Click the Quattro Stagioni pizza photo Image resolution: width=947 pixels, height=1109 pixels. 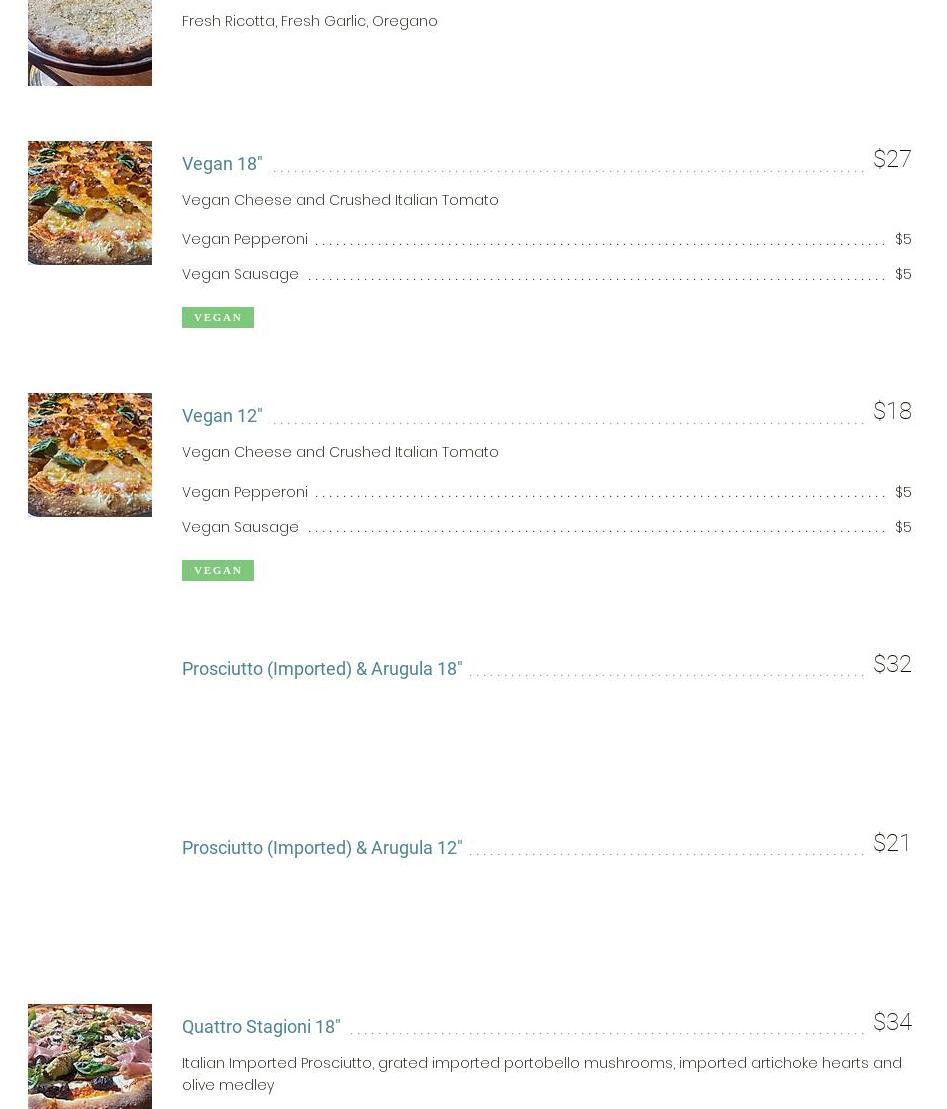click(x=90, y=1056)
